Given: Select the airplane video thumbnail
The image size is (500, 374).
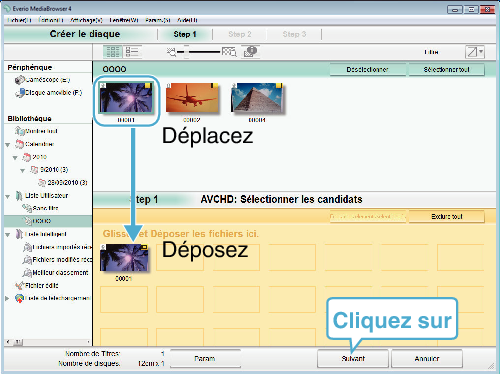Looking at the screenshot, I should coord(192,98).
